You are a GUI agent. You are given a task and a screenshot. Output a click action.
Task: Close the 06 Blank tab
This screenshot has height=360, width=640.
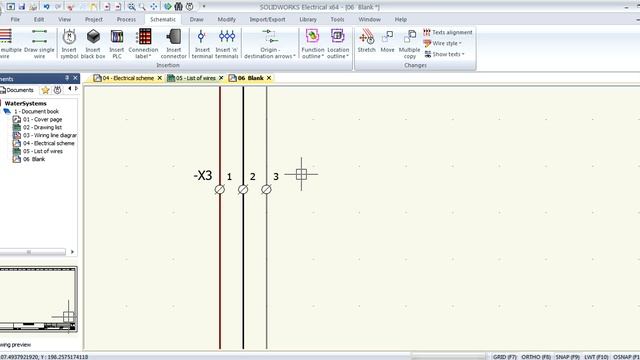pyautogui.click(x=269, y=78)
